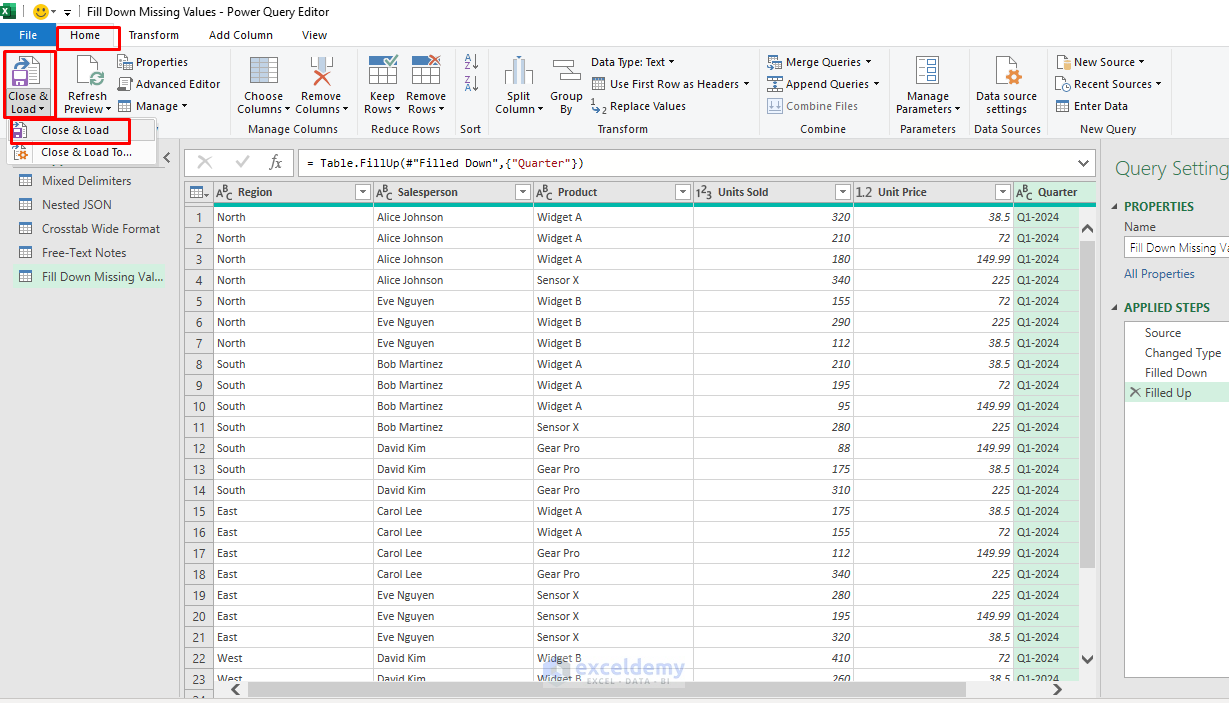
Task: Click the table corner menu icon
Action: tap(198, 192)
